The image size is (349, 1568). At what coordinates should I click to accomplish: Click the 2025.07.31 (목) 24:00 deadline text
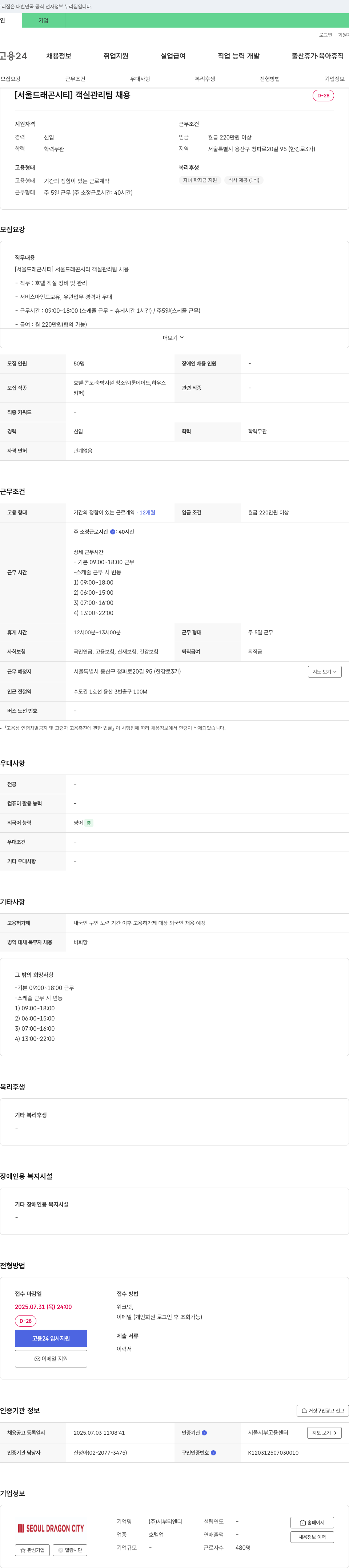43,1307
